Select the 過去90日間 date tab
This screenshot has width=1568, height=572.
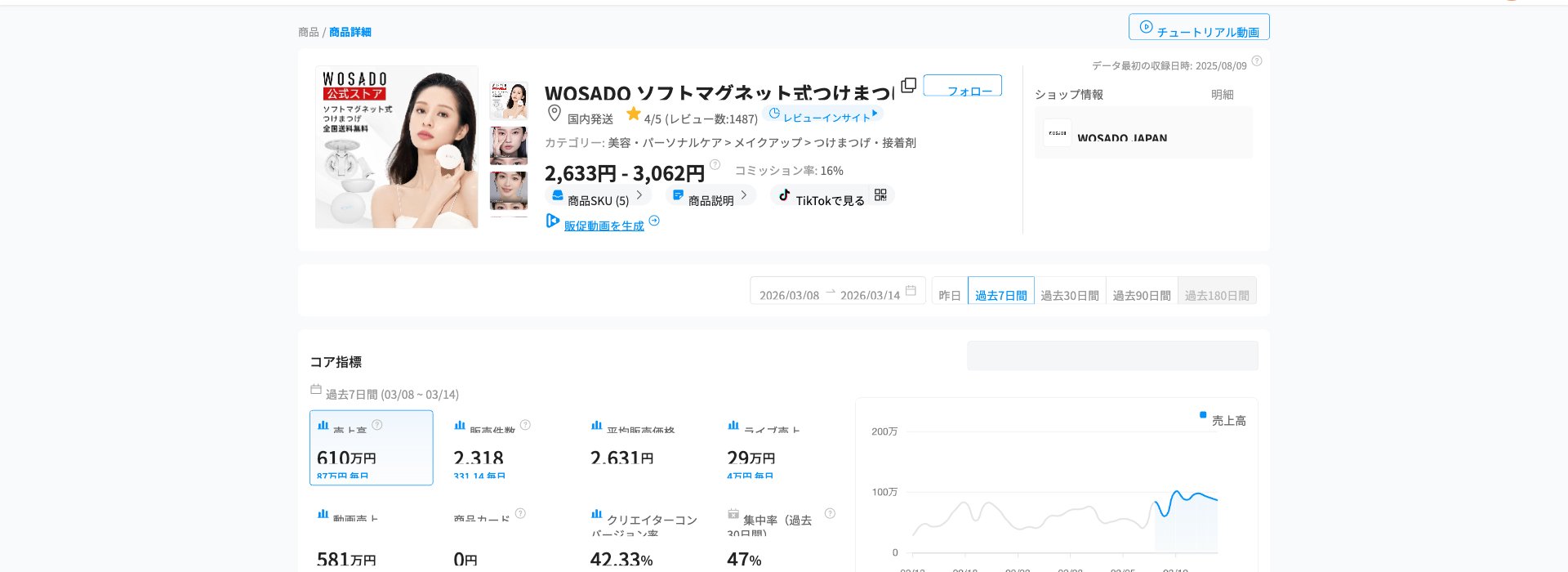1142,292
